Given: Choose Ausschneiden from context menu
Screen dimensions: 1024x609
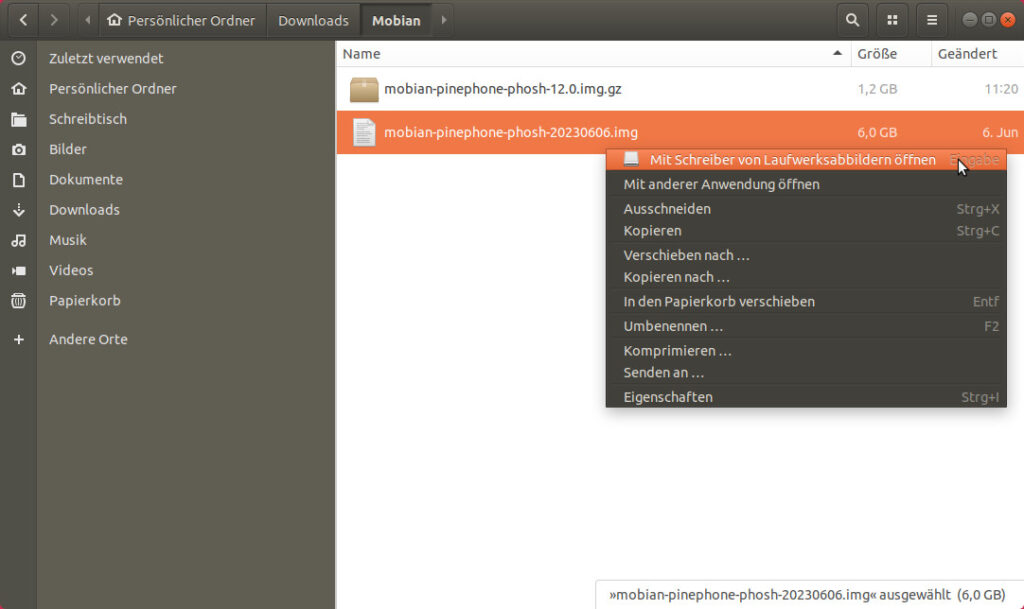Looking at the screenshot, I should tap(806, 209).
